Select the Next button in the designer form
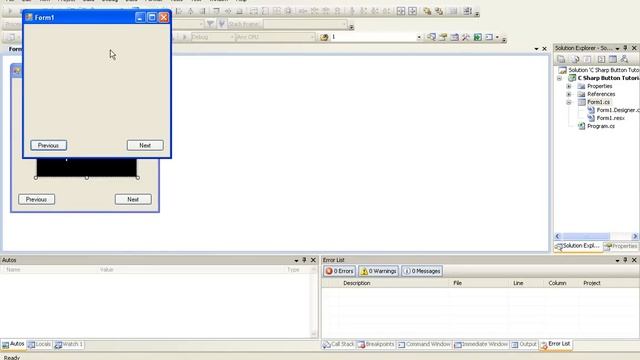640x360 pixels. point(133,199)
